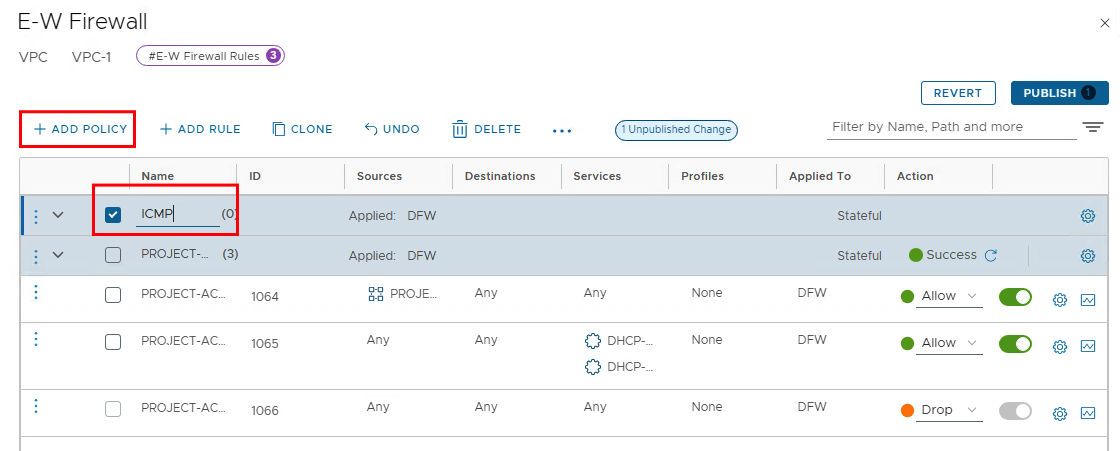Open three-dot menu for ICMP policy row
The height and width of the screenshot is (451, 1120).
tap(36, 216)
